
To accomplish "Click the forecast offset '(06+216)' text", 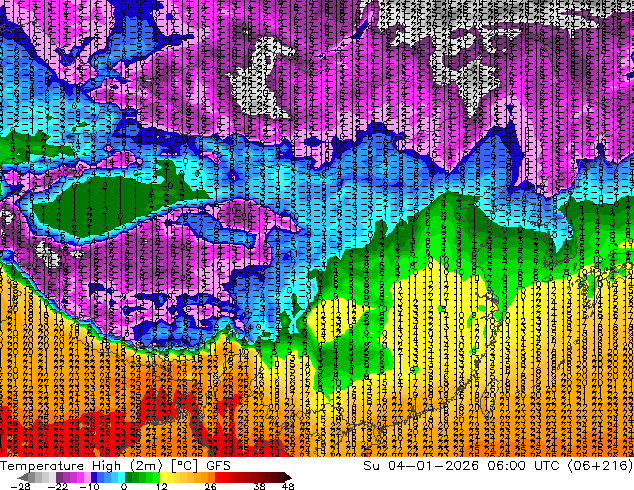I will click(x=600, y=466).
